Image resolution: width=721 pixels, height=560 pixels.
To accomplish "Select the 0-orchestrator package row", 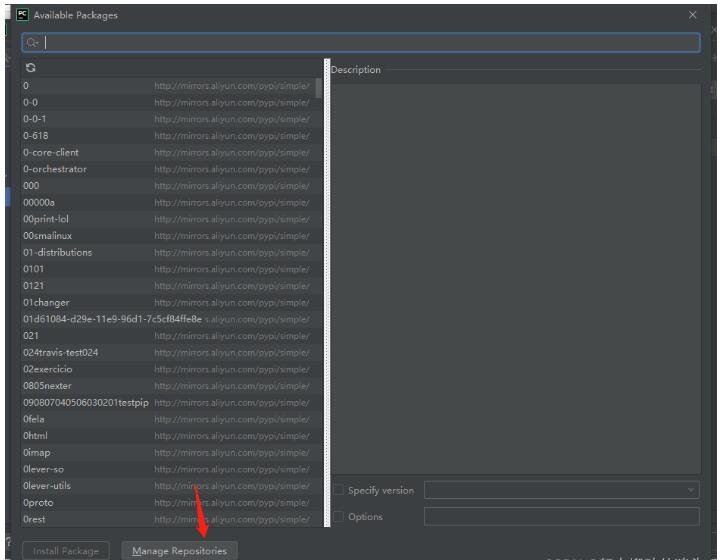I will click(x=55, y=169).
